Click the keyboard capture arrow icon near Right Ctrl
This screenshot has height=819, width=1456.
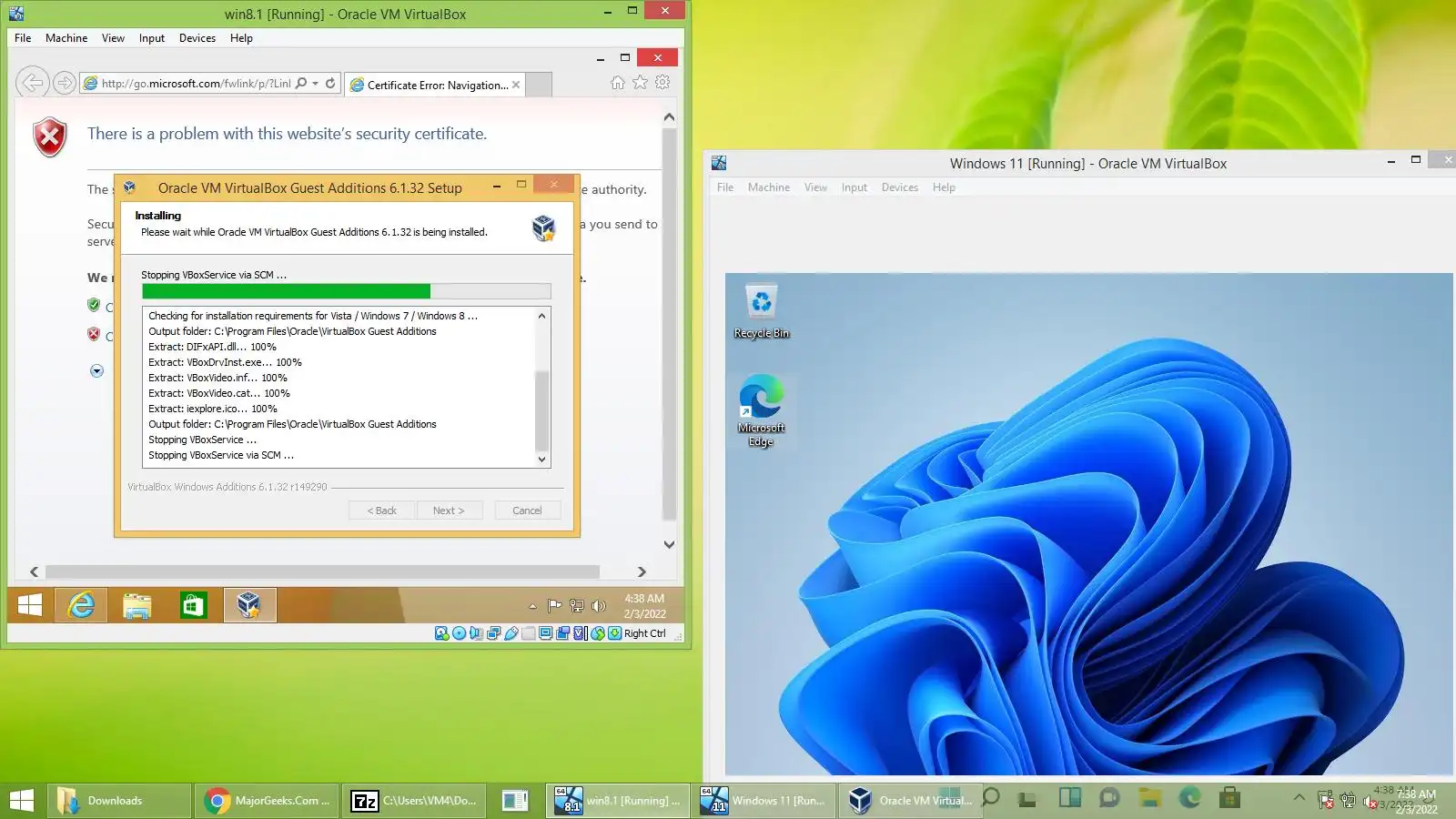pyautogui.click(x=614, y=633)
